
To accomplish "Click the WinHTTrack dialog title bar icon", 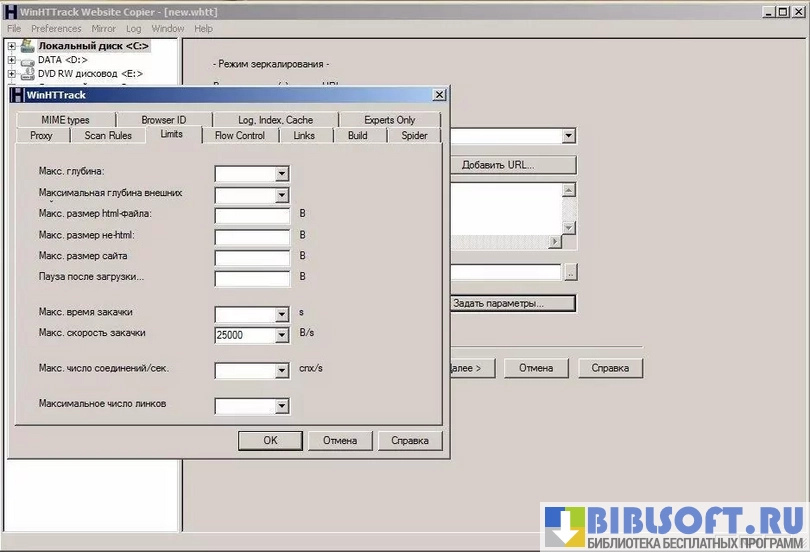I will click(17, 95).
